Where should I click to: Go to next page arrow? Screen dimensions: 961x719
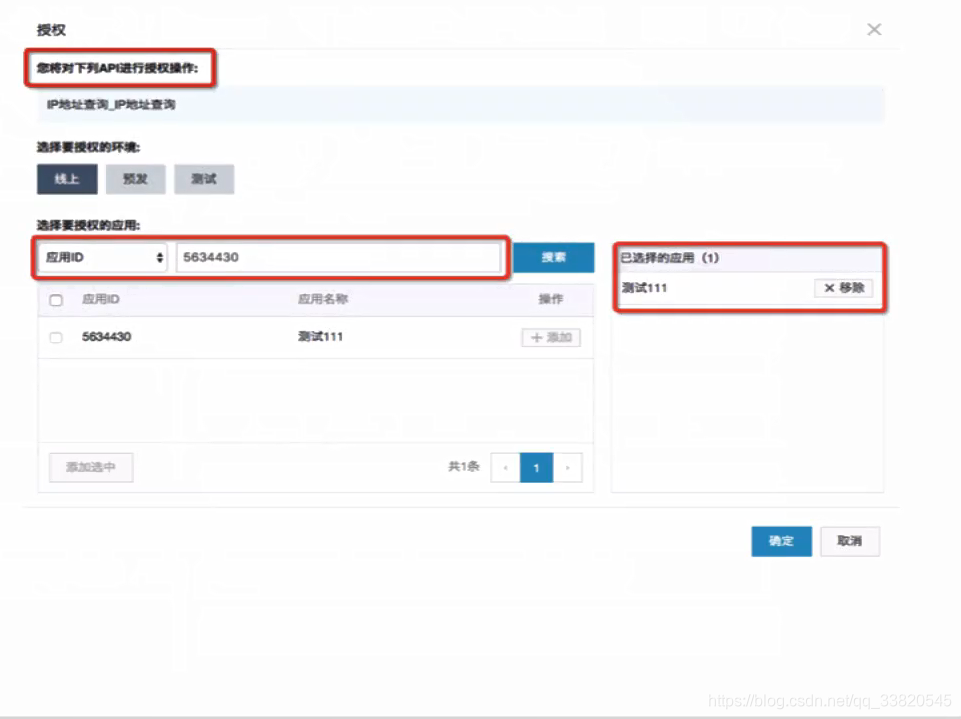pyautogui.click(x=568, y=468)
